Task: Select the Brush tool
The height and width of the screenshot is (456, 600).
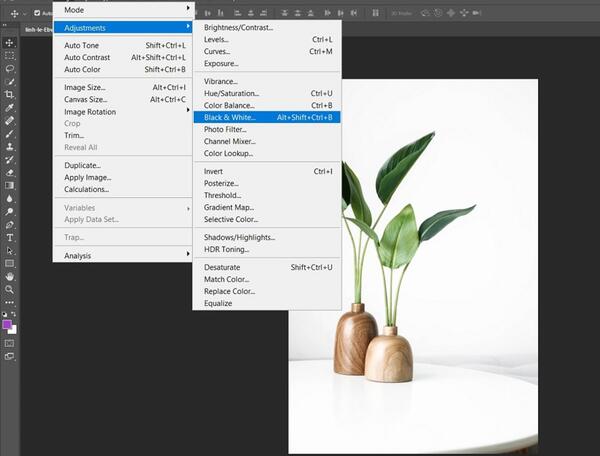Action: [10, 134]
